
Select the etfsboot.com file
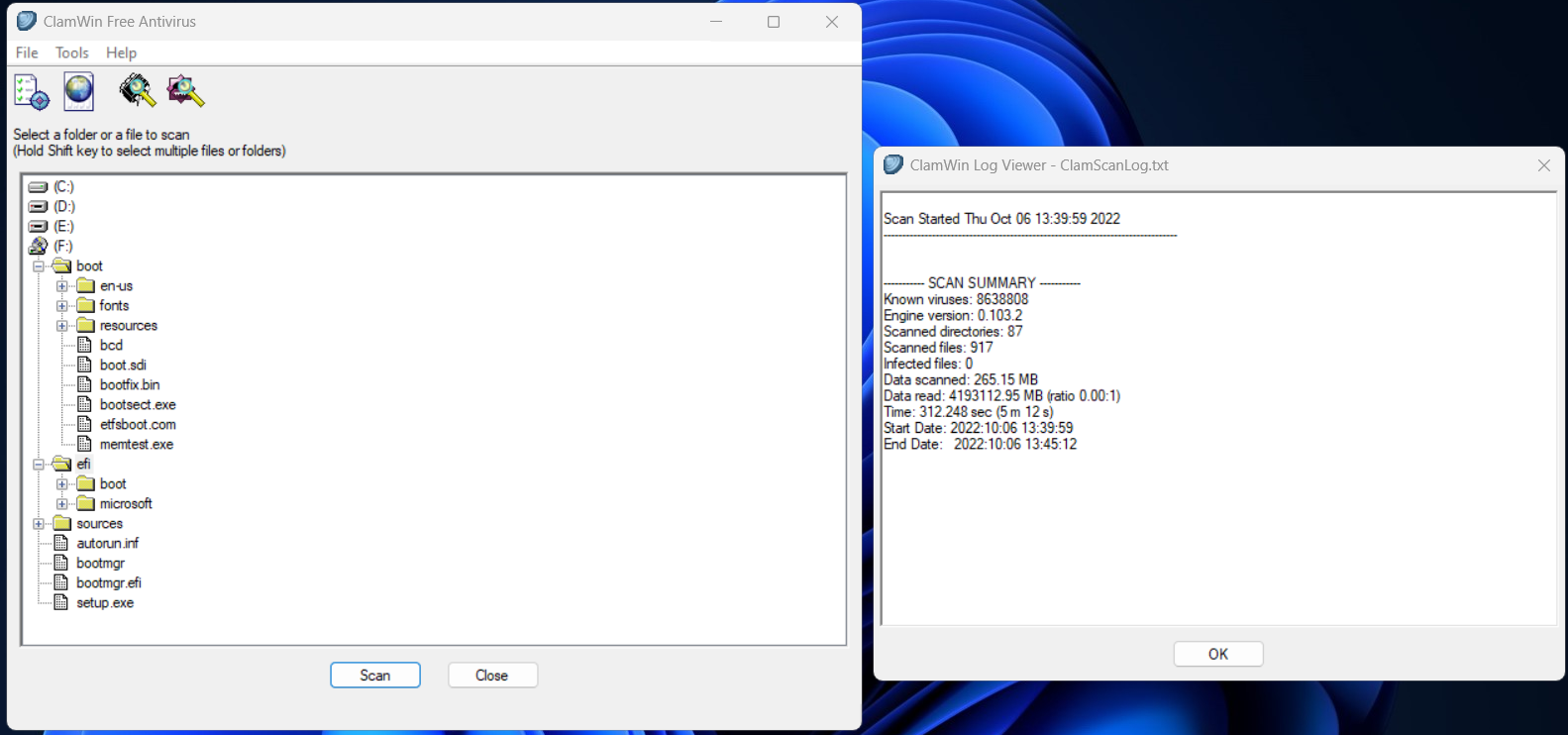138,424
